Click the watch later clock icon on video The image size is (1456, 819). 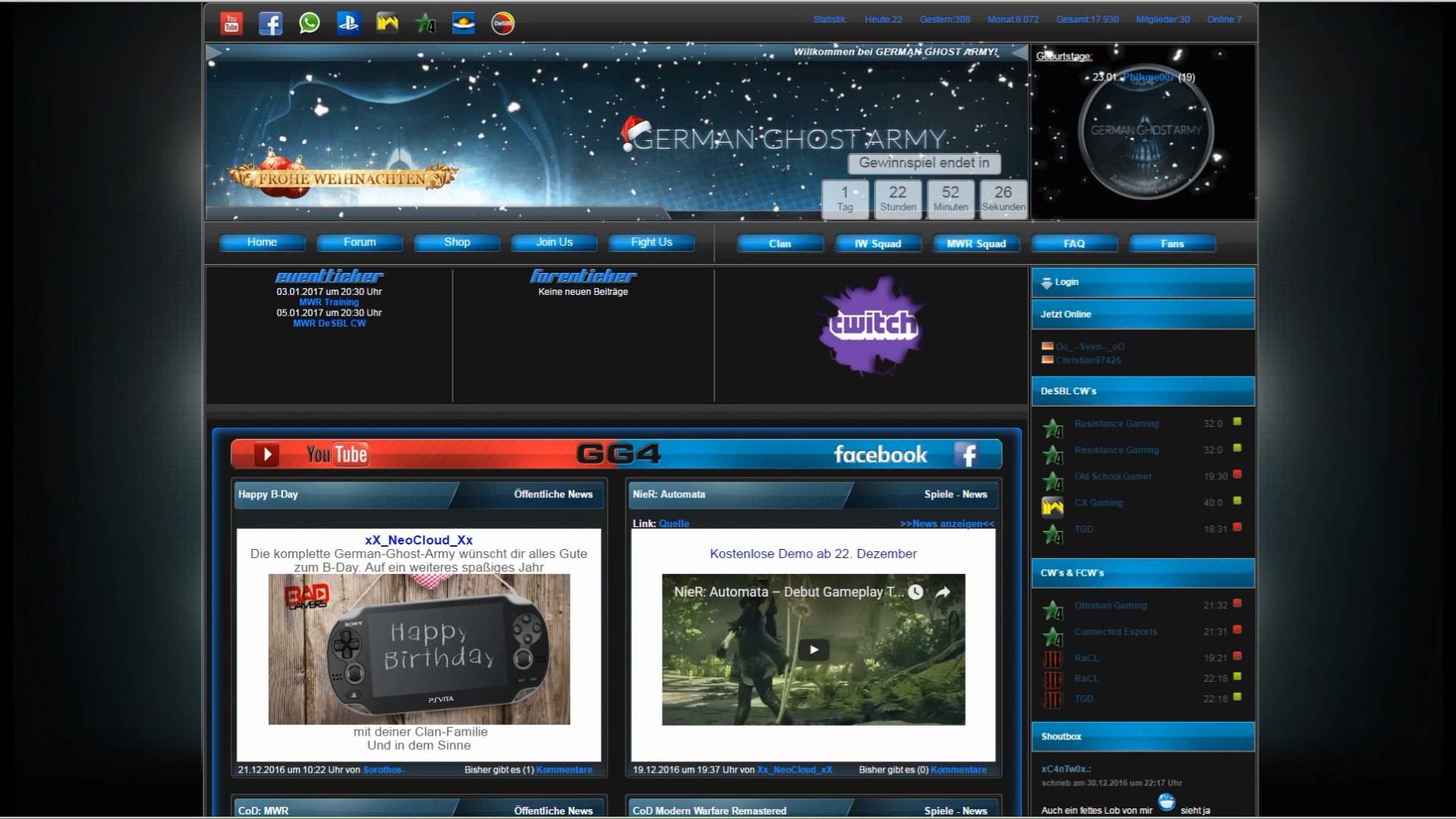[x=915, y=592]
